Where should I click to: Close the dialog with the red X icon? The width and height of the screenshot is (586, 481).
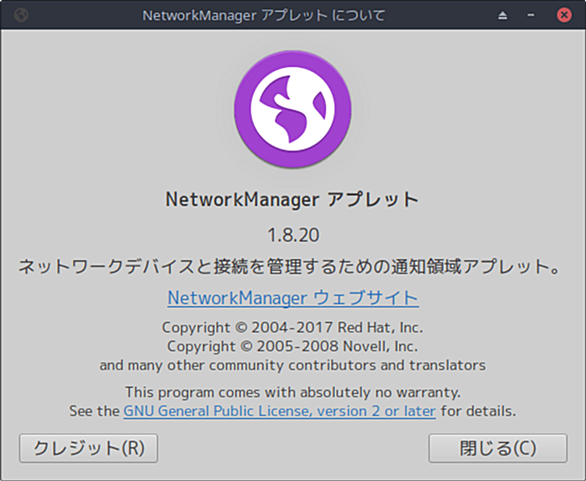tap(564, 15)
